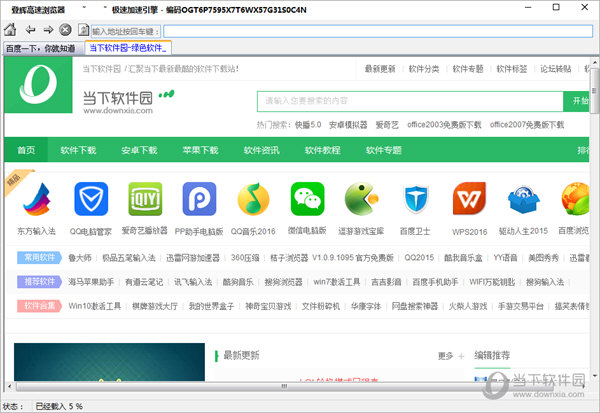This screenshot has width=600, height=413.
Task: Click the 软件标签 top link
Action: click(512, 69)
